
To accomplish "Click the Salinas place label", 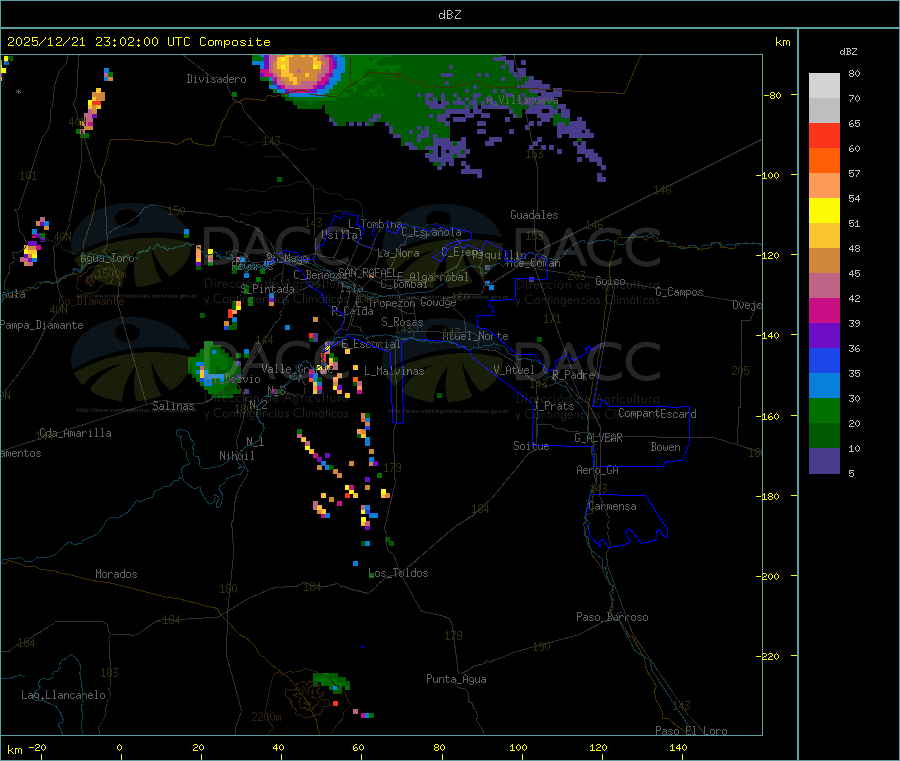I will point(173,406).
